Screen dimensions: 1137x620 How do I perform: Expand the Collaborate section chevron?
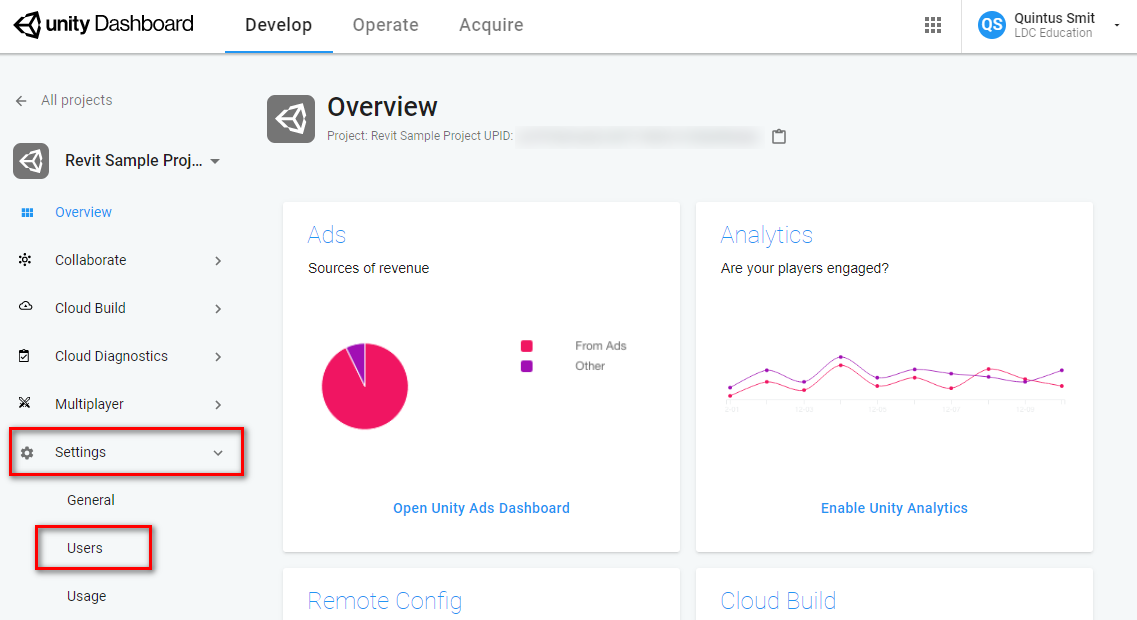pyautogui.click(x=218, y=261)
